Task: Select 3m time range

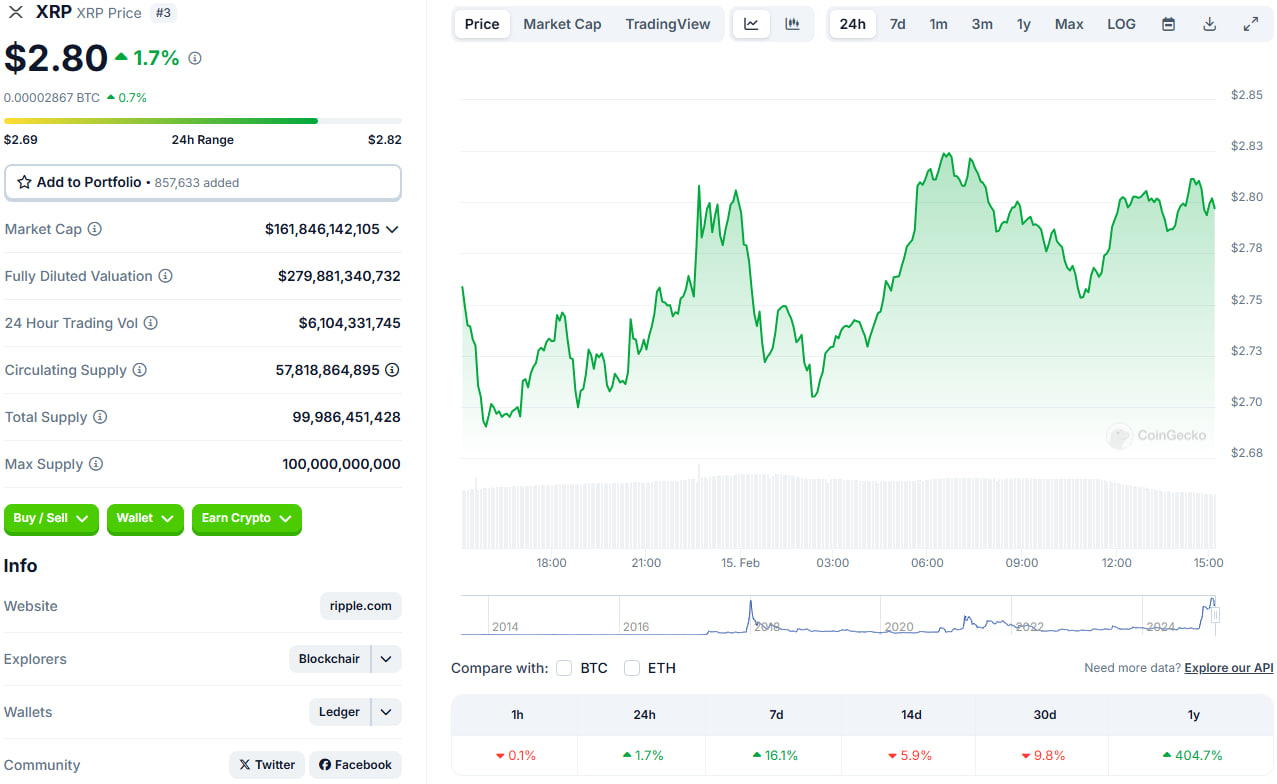Action: coord(982,24)
